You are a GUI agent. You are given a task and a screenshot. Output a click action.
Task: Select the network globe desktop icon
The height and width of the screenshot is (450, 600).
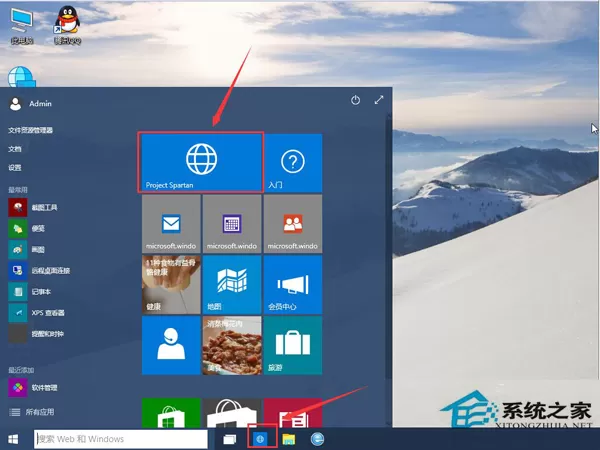21,77
